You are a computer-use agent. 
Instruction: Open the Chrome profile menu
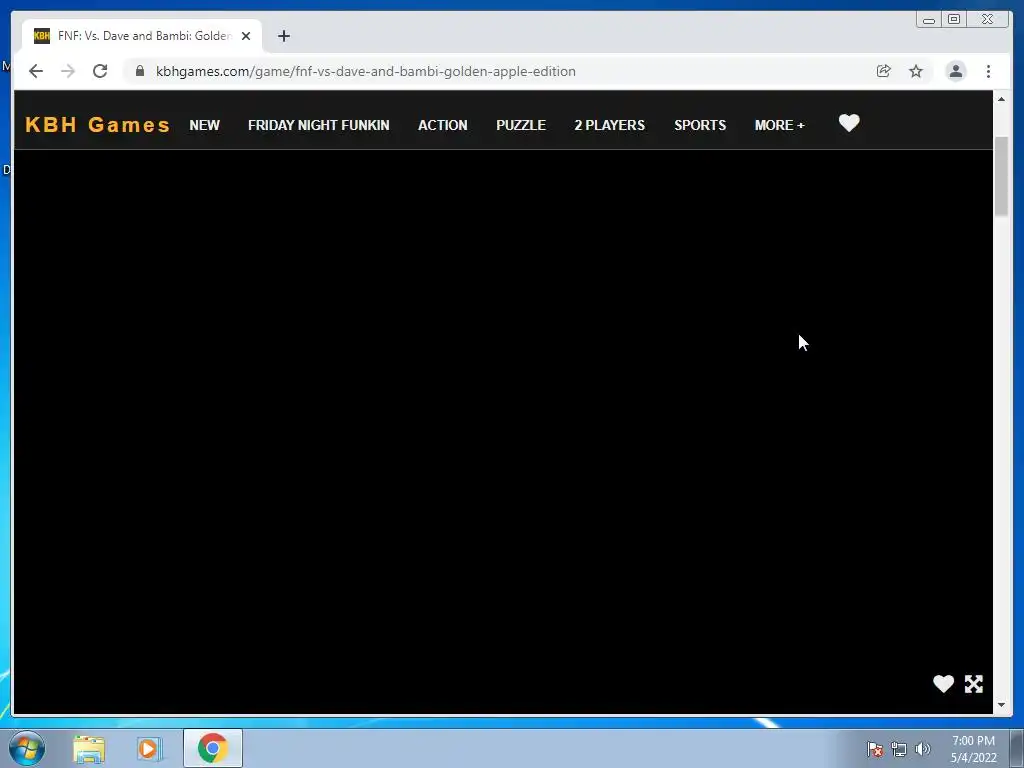point(956,71)
